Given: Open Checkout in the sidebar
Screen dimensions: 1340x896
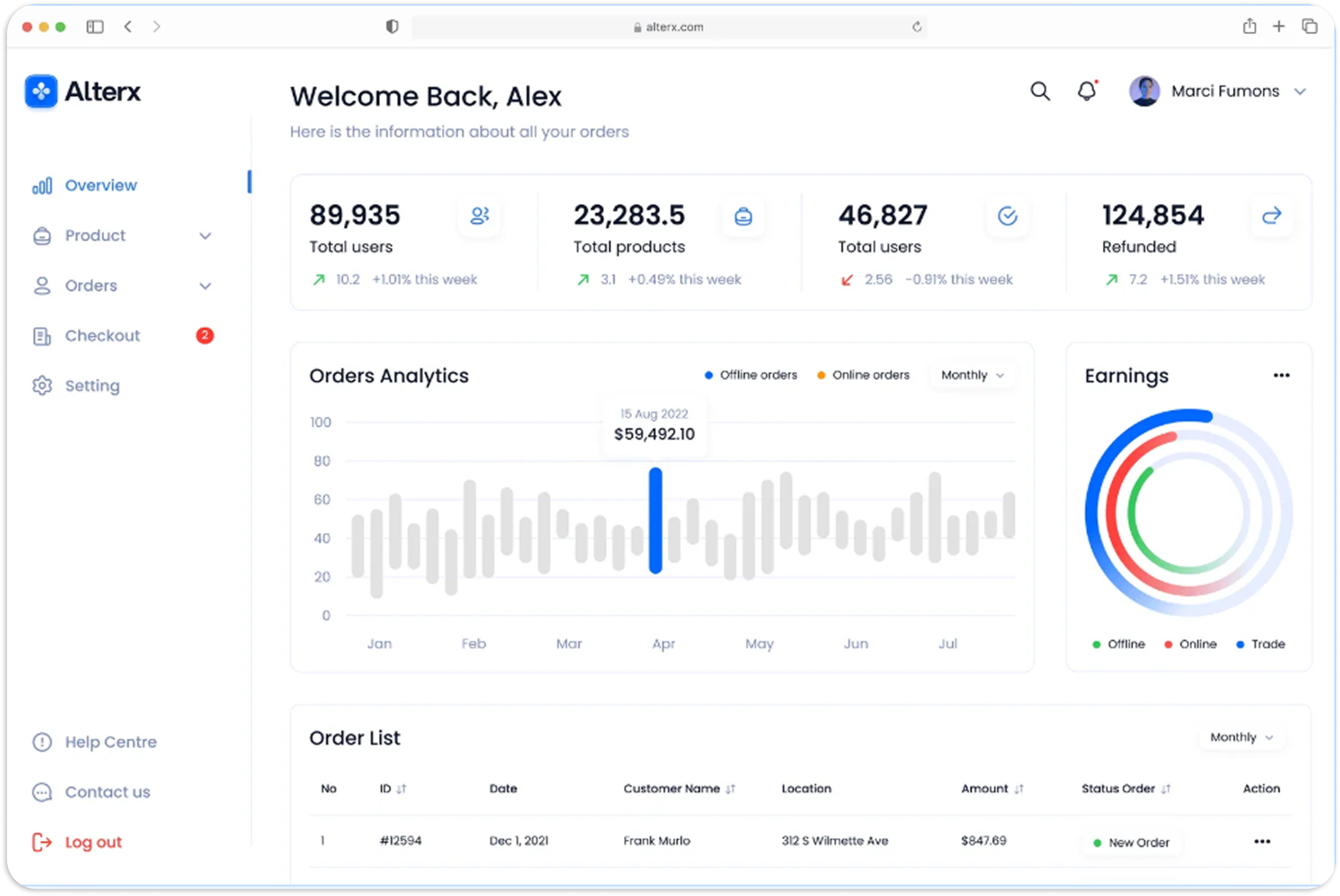Looking at the screenshot, I should (102, 335).
